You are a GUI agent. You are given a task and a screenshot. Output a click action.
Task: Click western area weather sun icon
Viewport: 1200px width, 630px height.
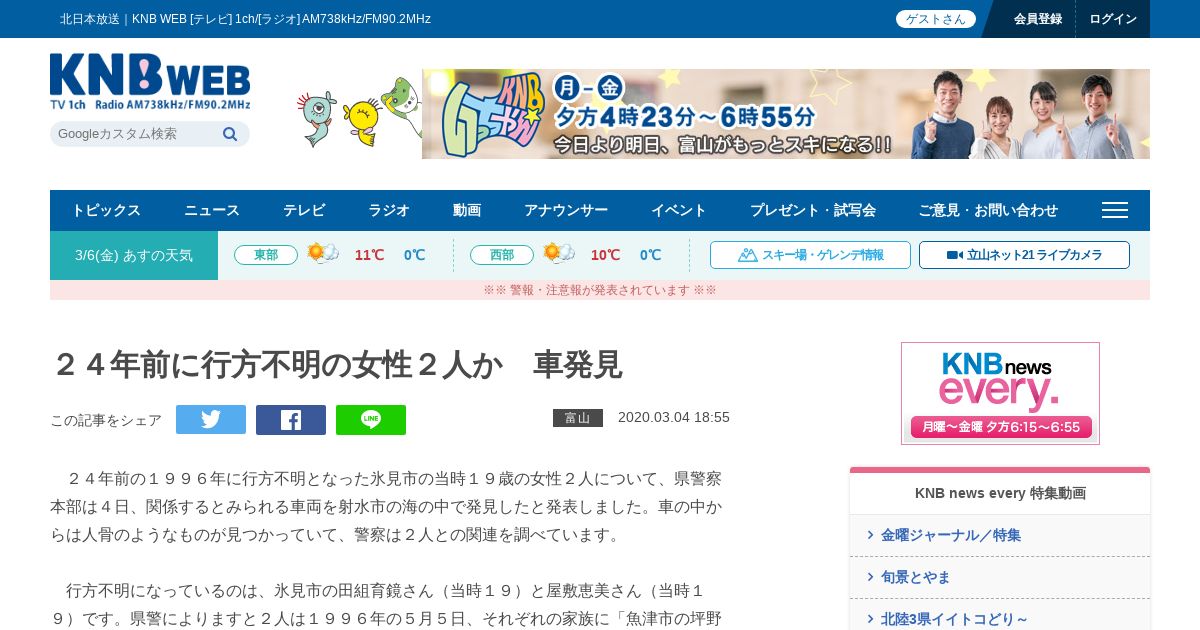point(559,254)
